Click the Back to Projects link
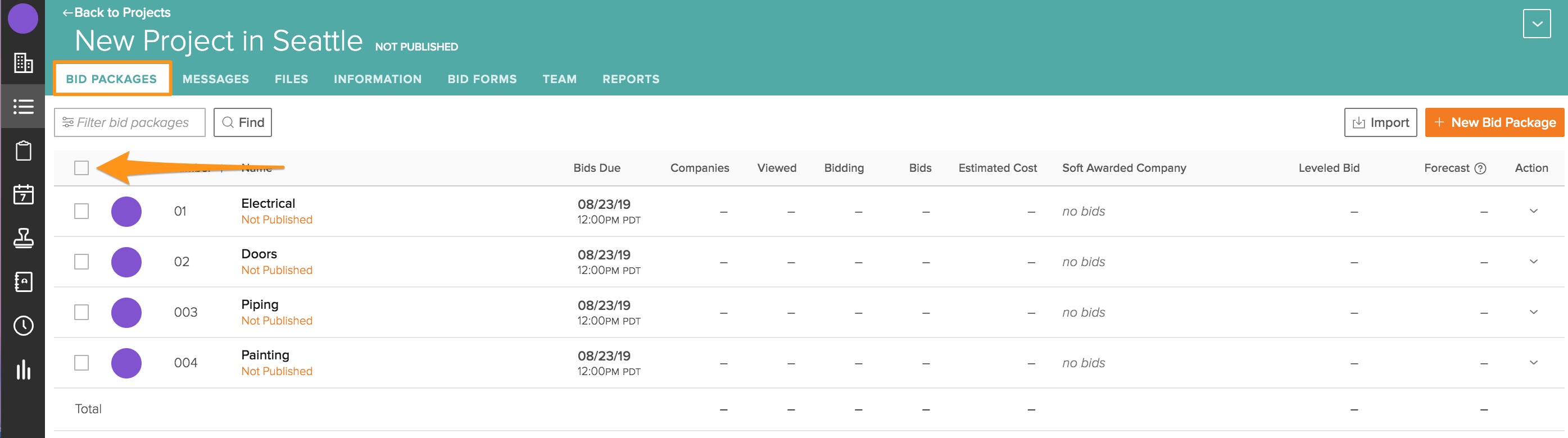Viewport: 1568px width, 438px height. tap(116, 13)
